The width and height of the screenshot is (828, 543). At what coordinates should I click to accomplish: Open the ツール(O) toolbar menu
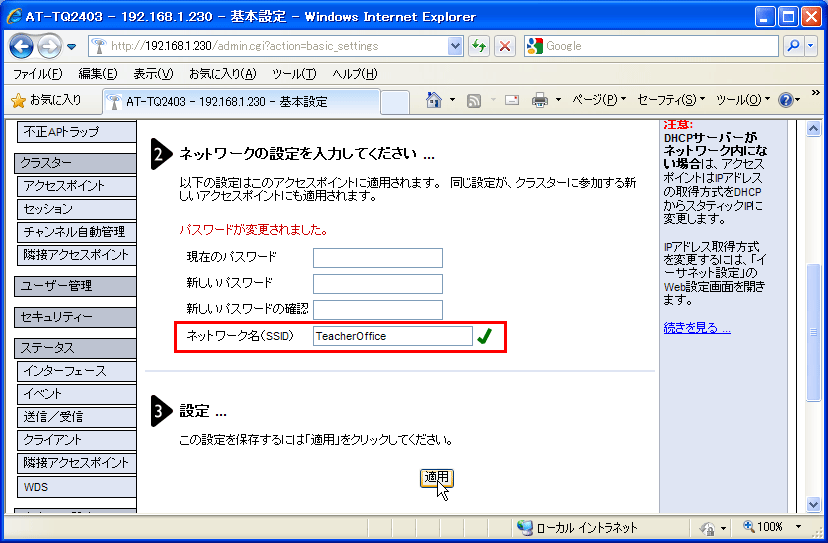[x=743, y=99]
